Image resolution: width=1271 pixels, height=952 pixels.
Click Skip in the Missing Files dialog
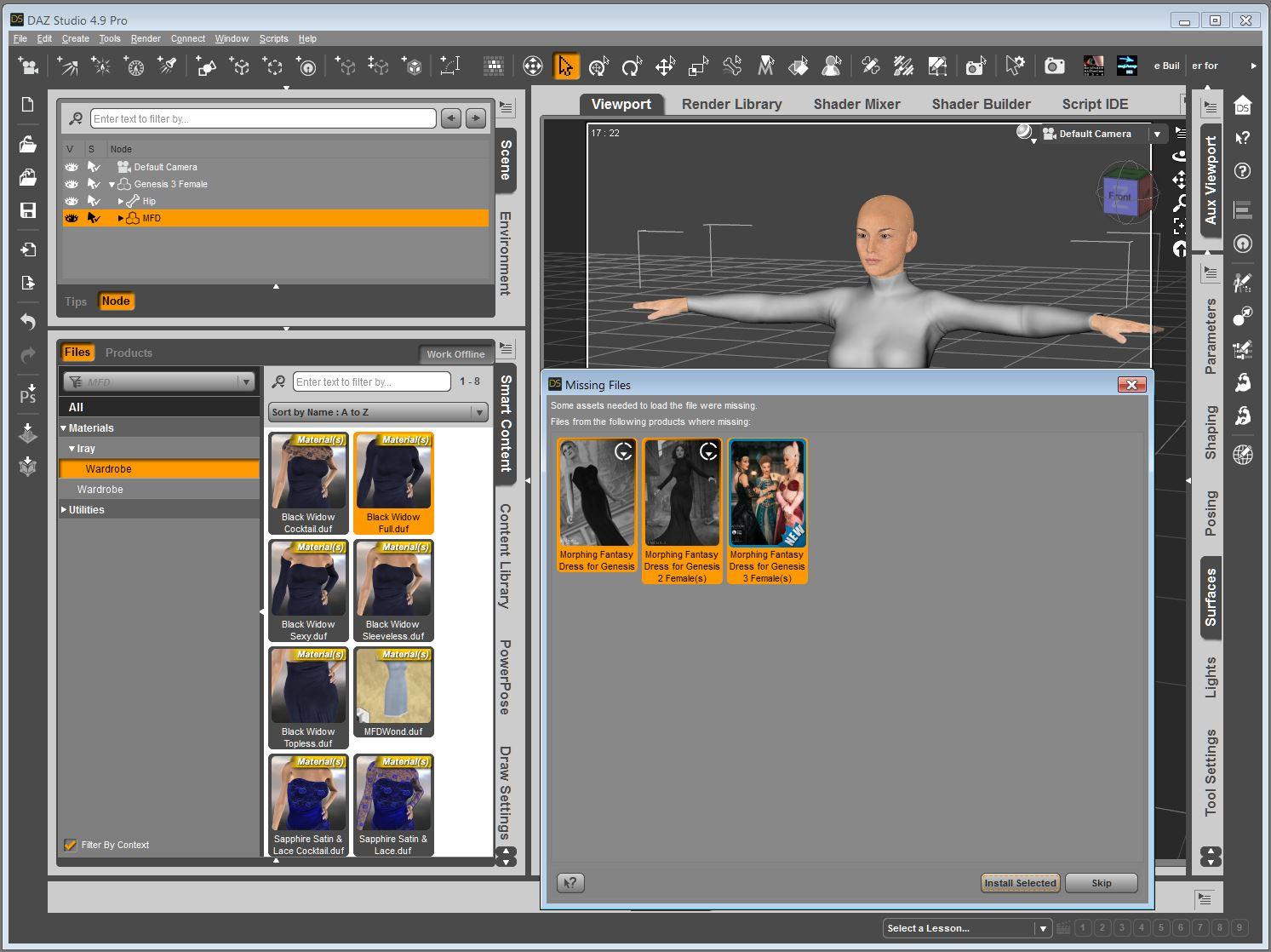(1102, 883)
